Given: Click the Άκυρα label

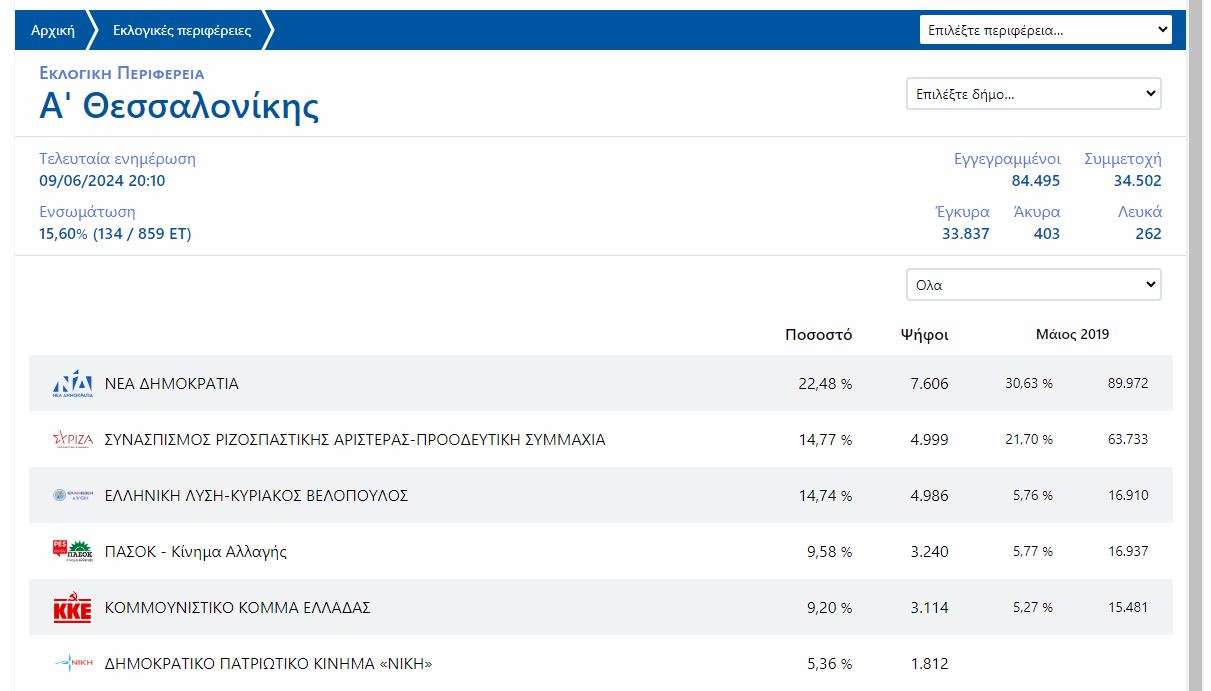Looking at the screenshot, I should (1036, 211).
